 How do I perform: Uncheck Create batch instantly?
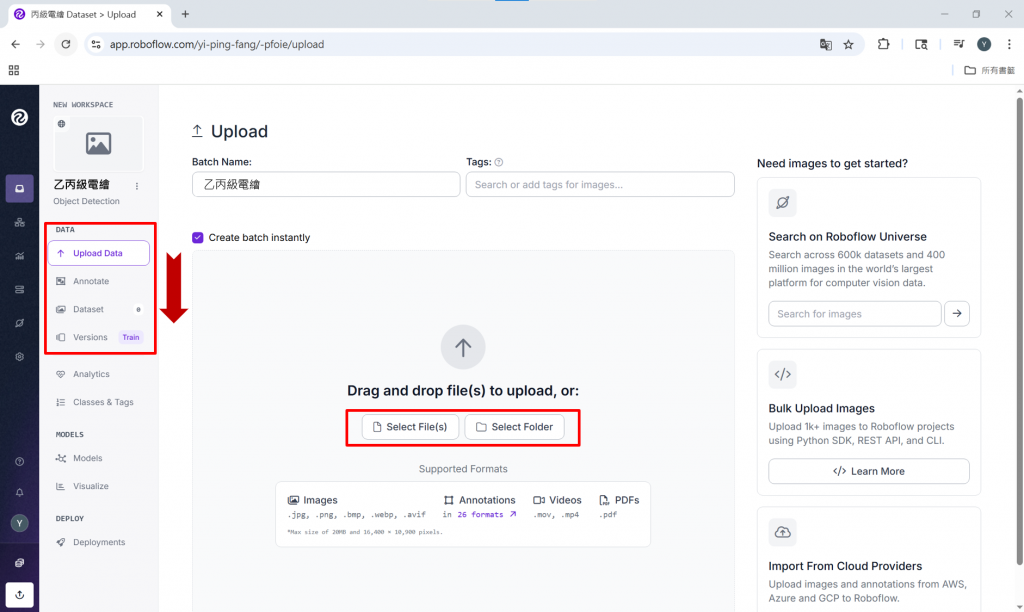(x=198, y=238)
